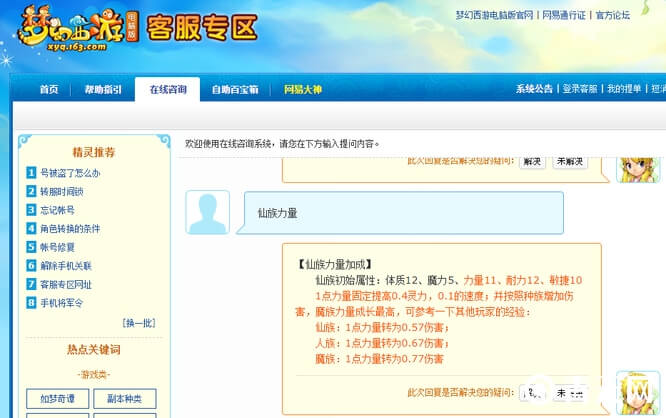Screen dimensions: 666x418
Task: Open 我的提单 link
Action: [x=624, y=89]
